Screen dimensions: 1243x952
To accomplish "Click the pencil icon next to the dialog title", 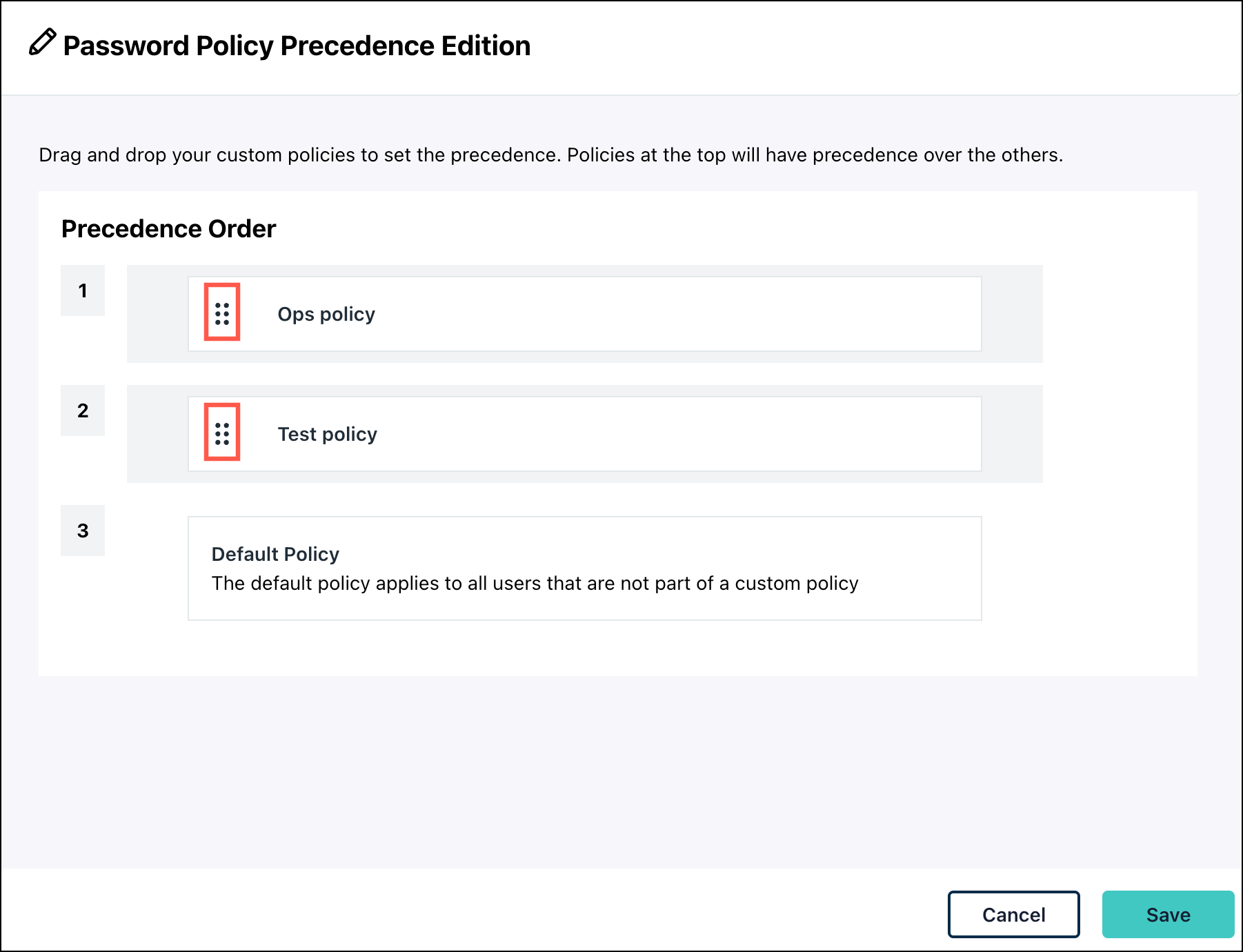I will pos(42,44).
